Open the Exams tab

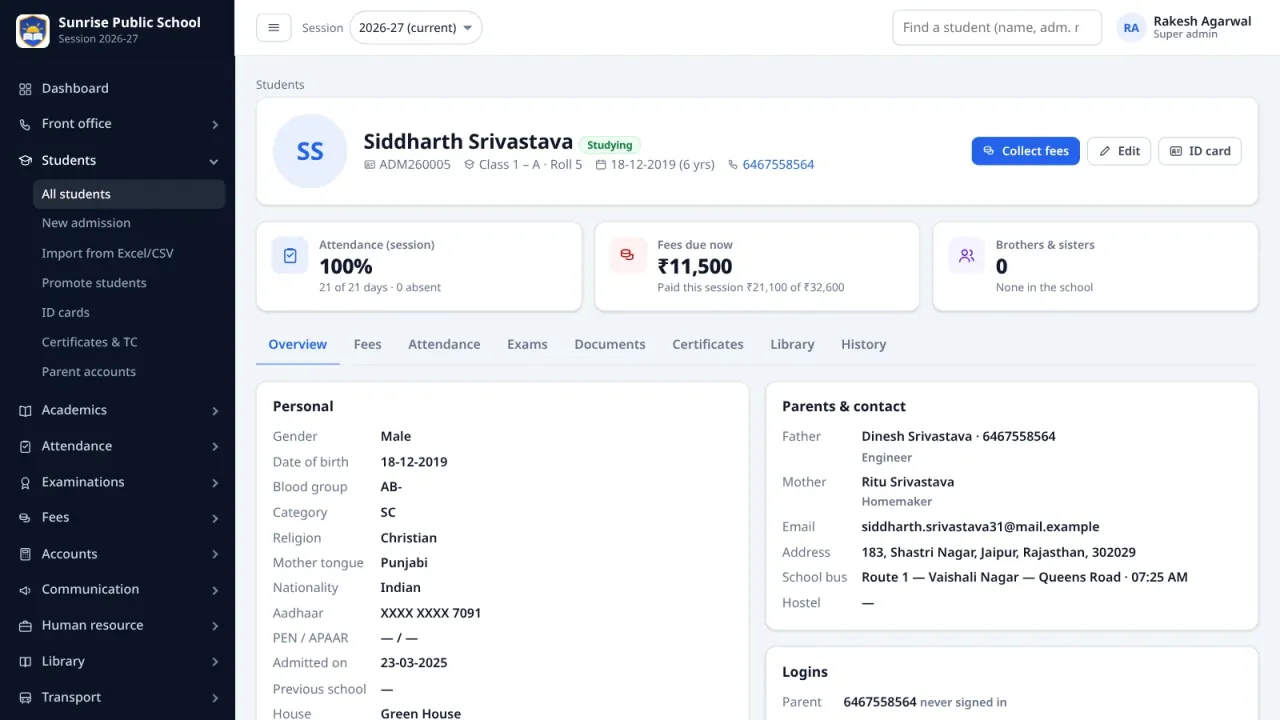pos(527,344)
